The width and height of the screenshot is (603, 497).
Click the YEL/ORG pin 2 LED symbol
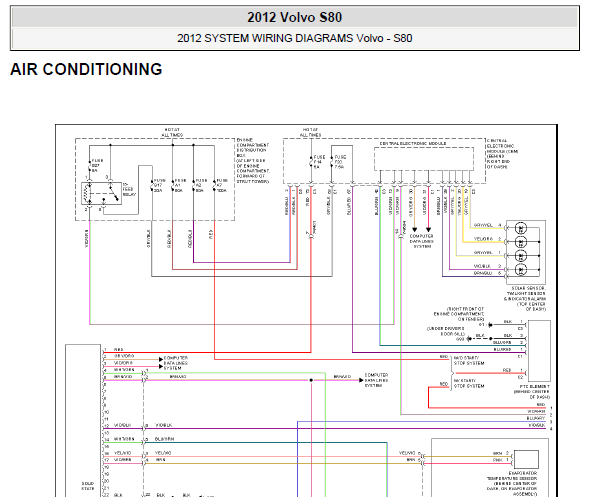pos(521,242)
